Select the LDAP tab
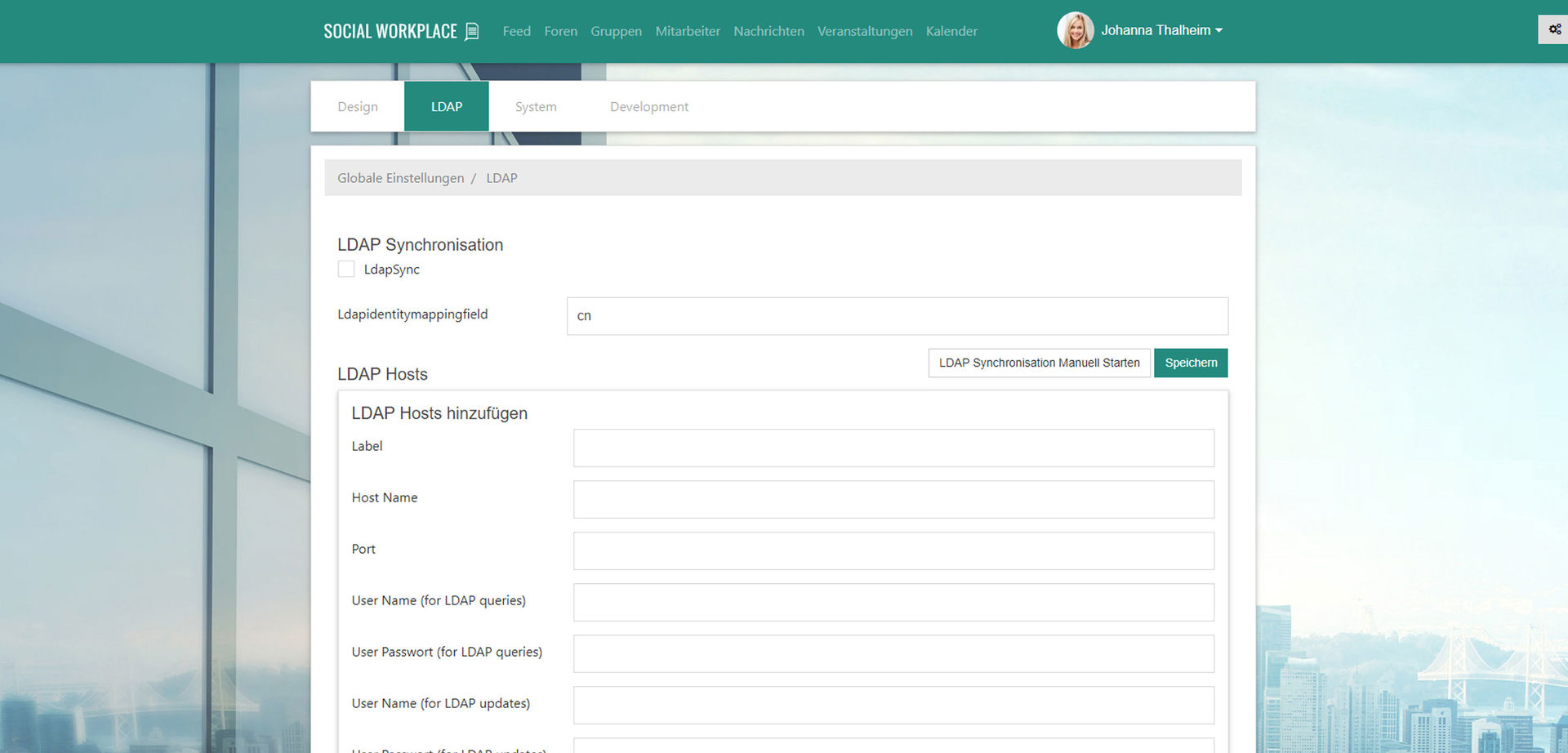The image size is (1568, 753). point(447,107)
